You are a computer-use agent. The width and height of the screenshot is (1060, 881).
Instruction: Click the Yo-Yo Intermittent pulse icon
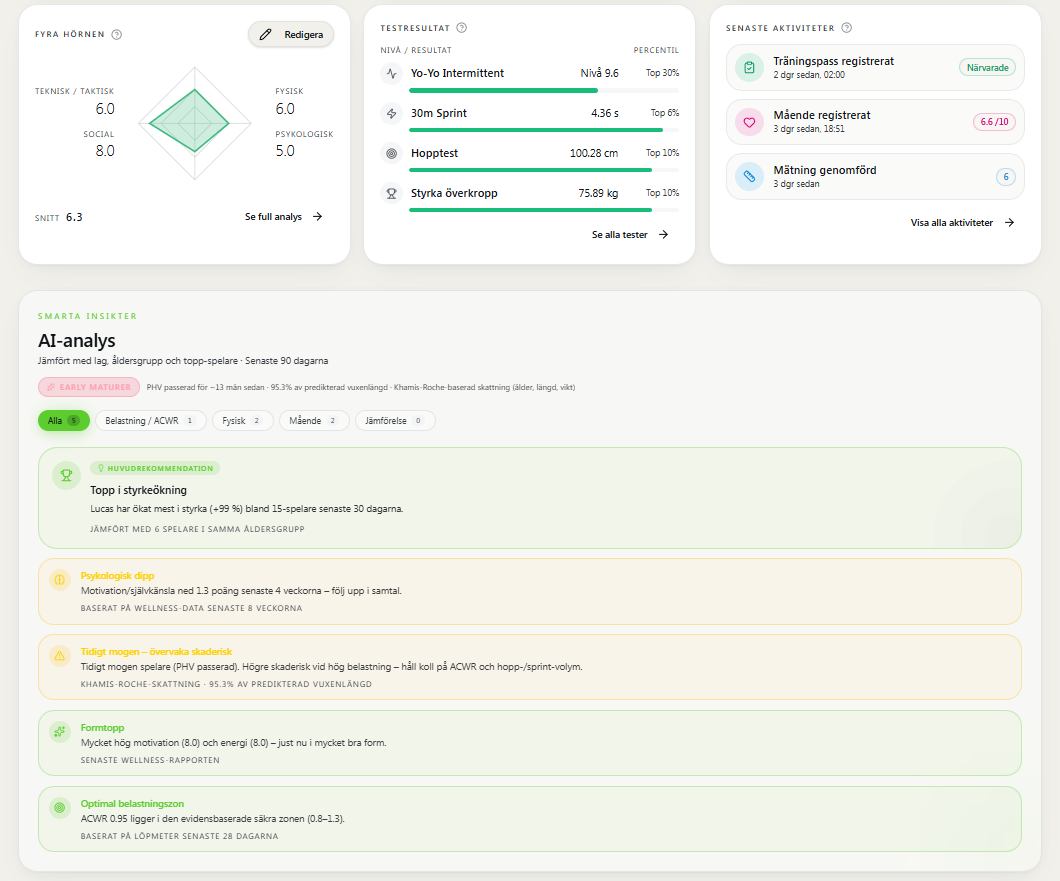click(391, 73)
